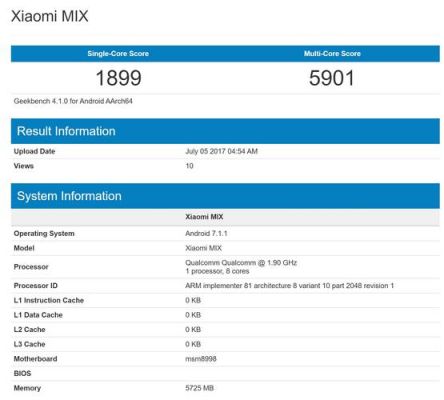
Task: Click the 'Xiaomi MIX' table column header
Action: [204, 217]
